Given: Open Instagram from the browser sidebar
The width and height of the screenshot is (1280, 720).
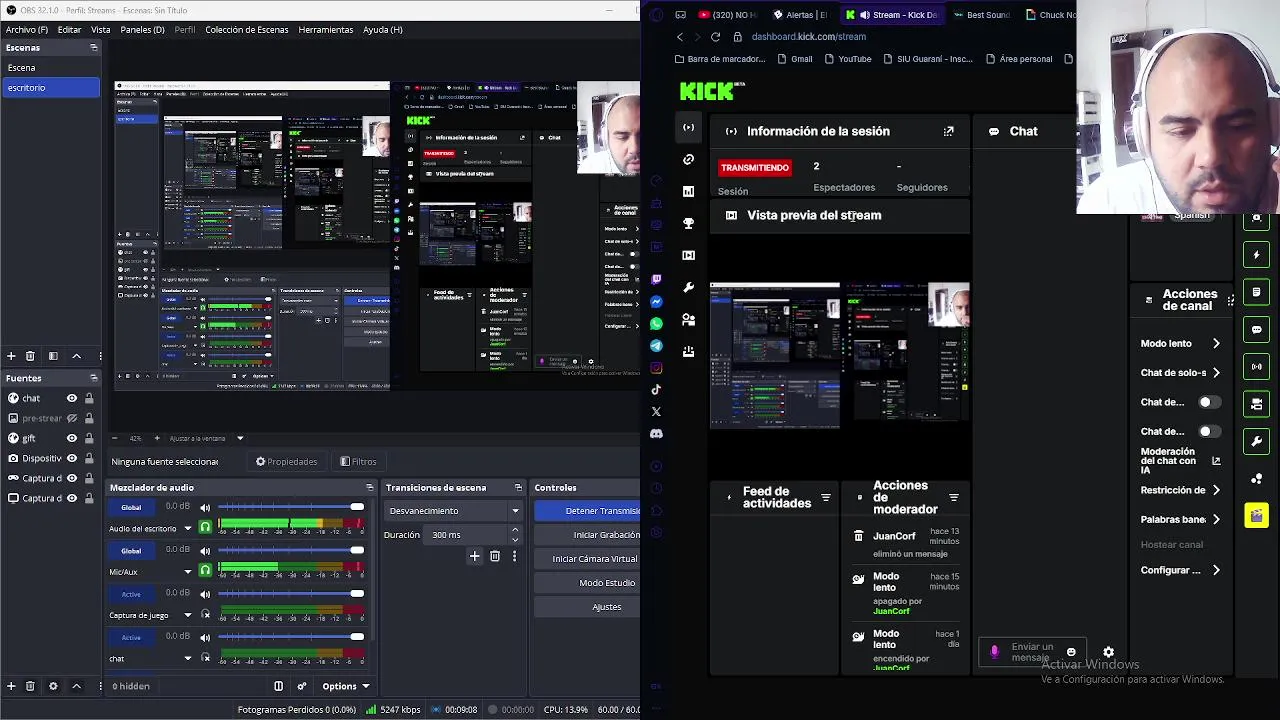Looking at the screenshot, I should [x=656, y=368].
